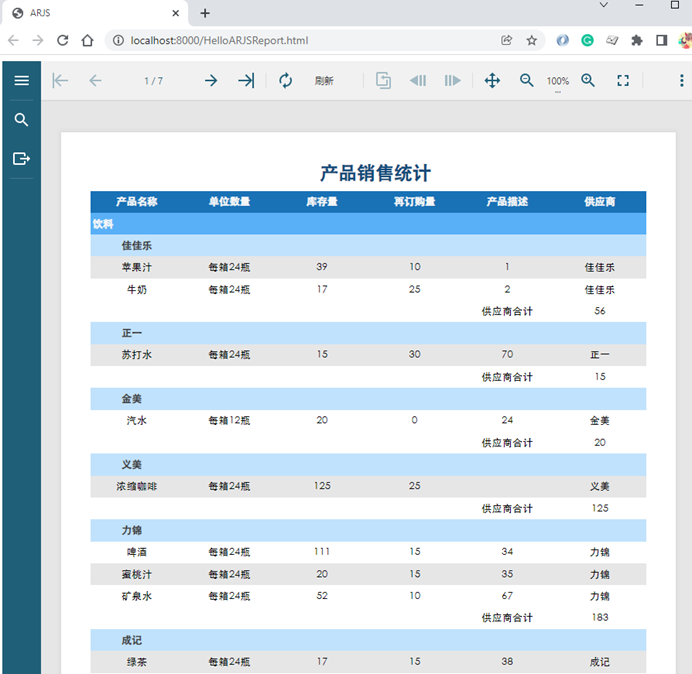Screen dimensions: 692x674
Task: Click the green Grammarly extension icon
Action: tap(587, 41)
